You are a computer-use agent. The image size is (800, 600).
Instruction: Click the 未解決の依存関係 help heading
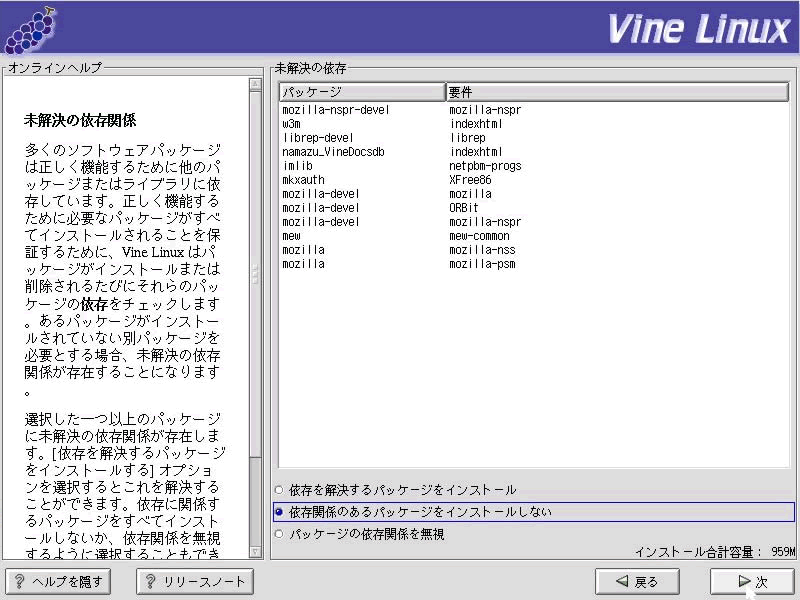pos(80,120)
